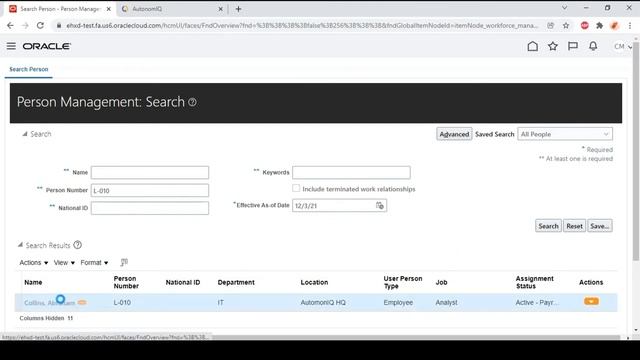Click the share page icon in address bar
The image size is (640, 360).
551,25
